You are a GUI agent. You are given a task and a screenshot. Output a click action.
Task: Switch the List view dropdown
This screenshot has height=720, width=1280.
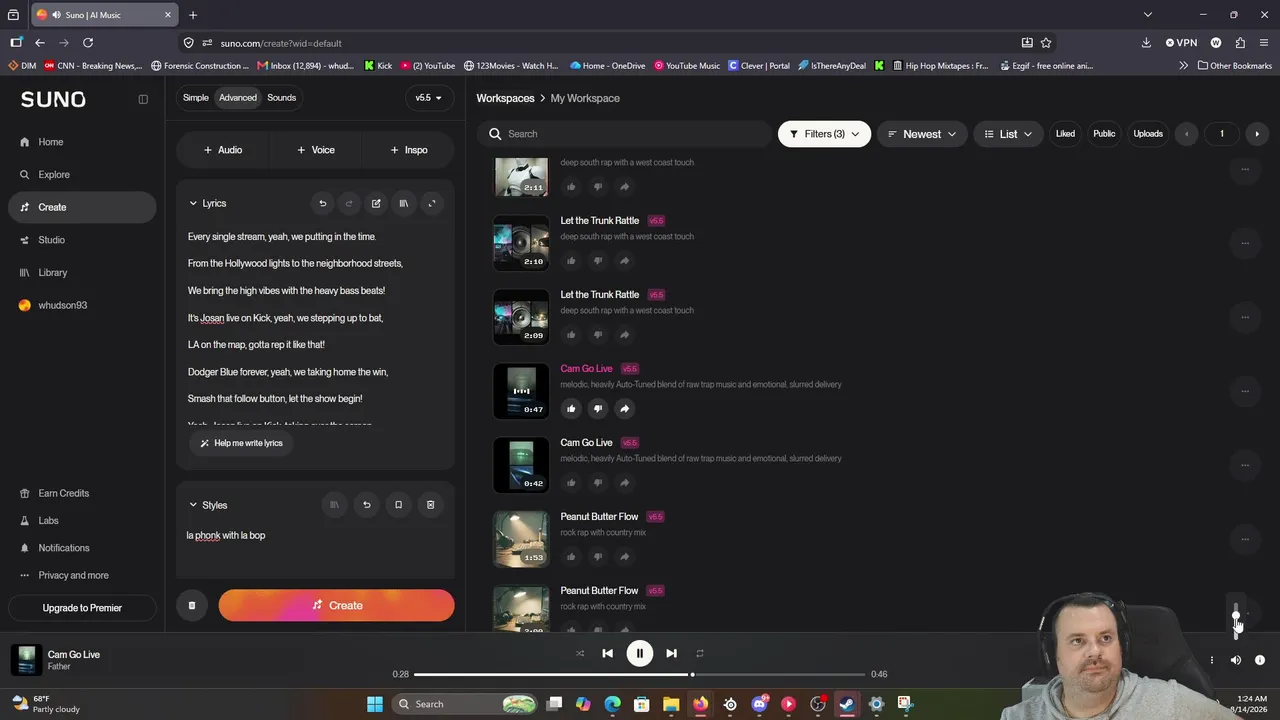point(1008,134)
